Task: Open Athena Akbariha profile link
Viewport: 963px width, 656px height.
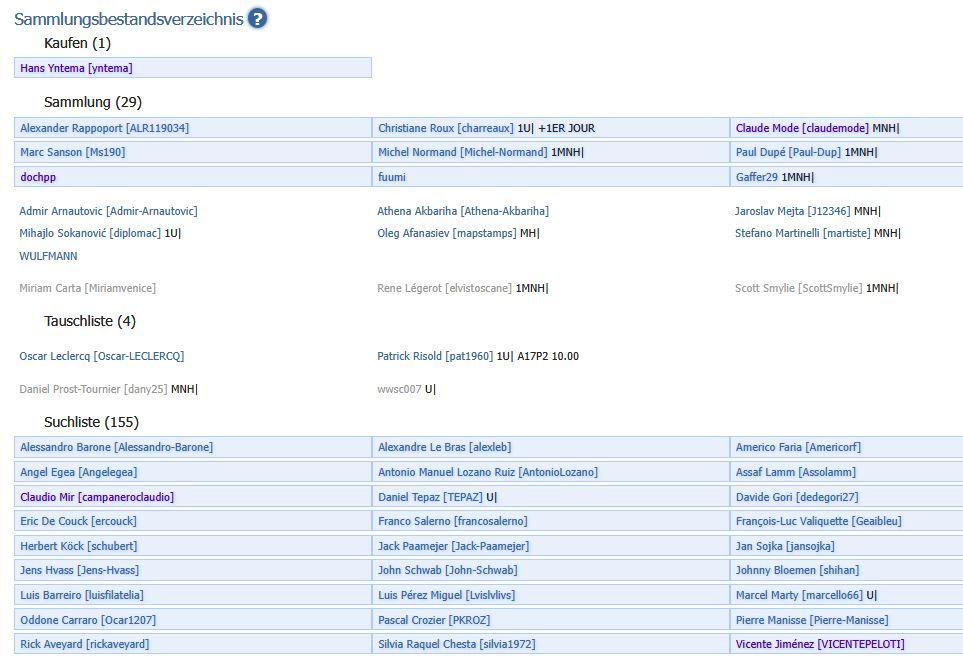Action: [462, 211]
